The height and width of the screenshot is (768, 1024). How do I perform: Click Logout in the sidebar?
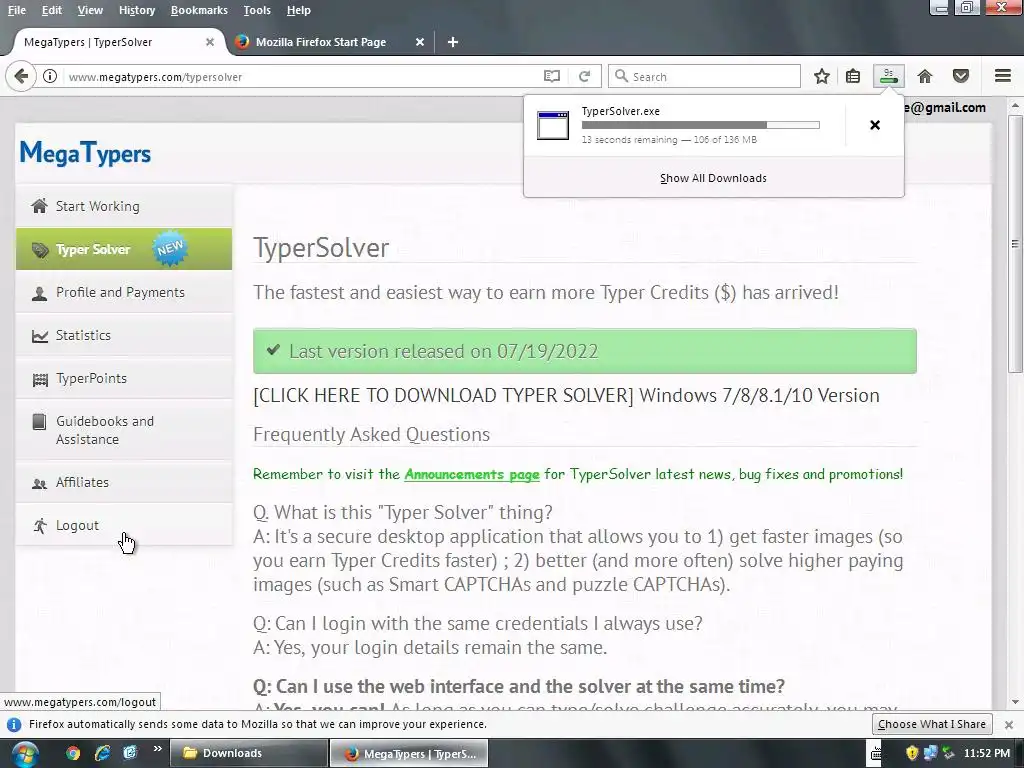coord(124,525)
